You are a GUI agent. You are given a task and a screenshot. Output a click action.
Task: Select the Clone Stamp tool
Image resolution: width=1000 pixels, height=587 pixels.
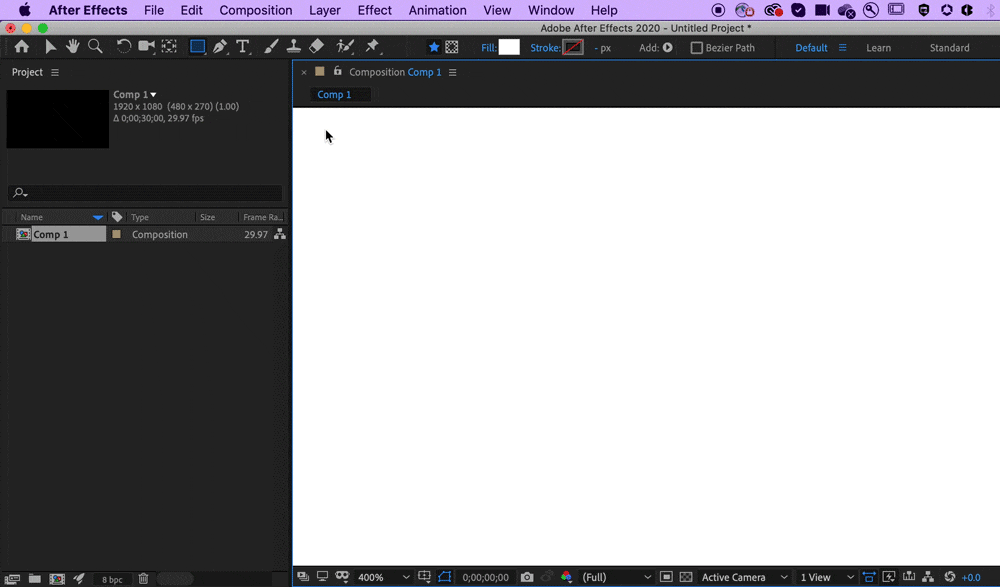[293, 46]
